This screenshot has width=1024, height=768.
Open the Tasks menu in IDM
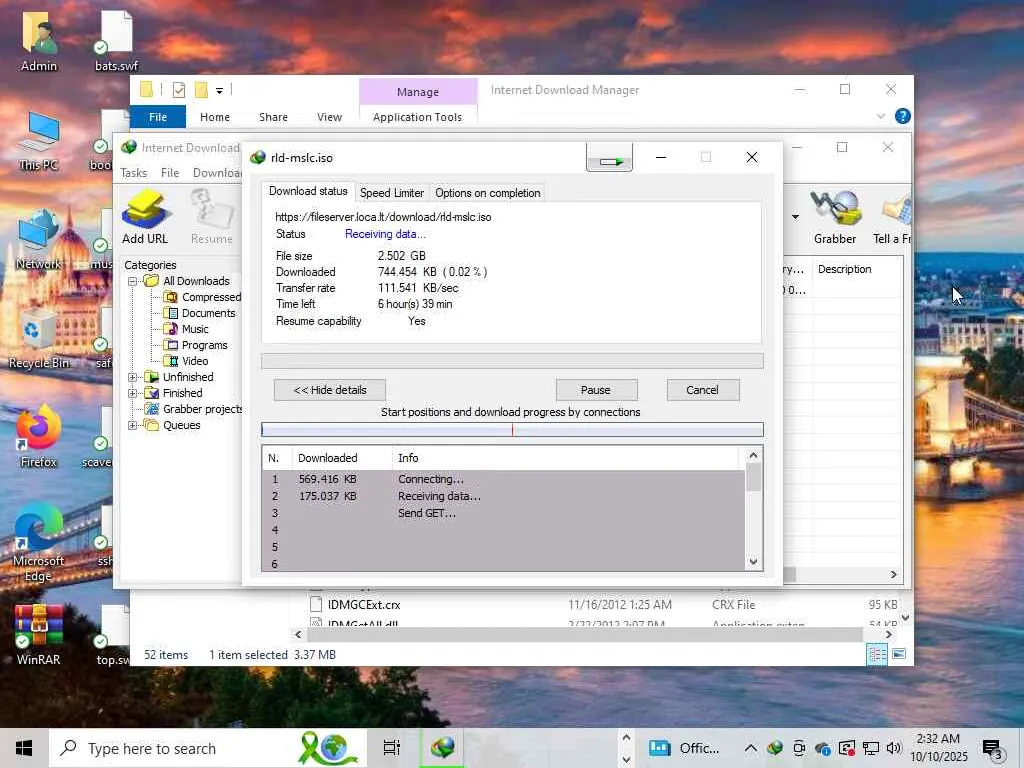133,173
